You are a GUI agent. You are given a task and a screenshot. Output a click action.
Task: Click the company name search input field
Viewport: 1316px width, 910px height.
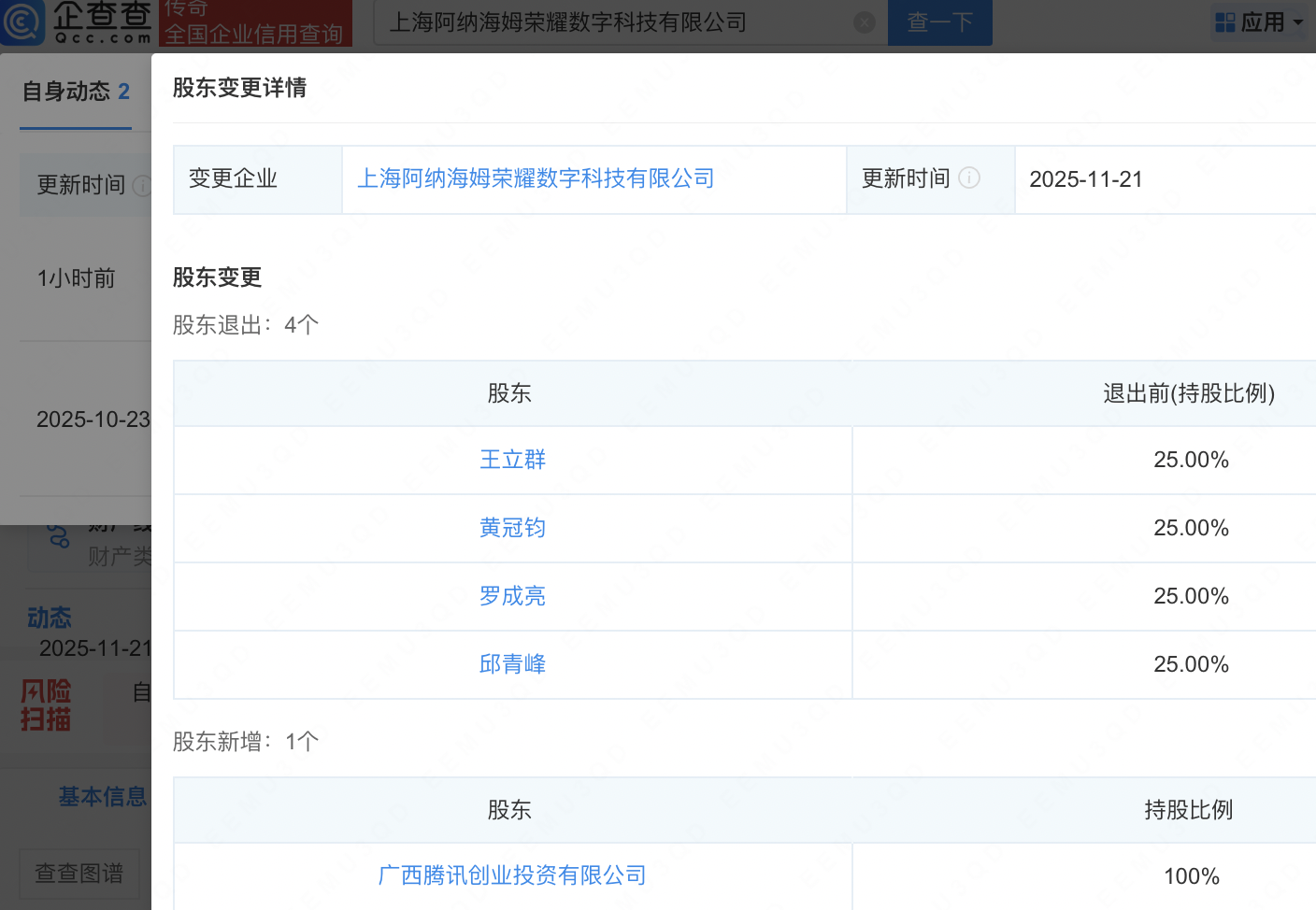click(617, 22)
